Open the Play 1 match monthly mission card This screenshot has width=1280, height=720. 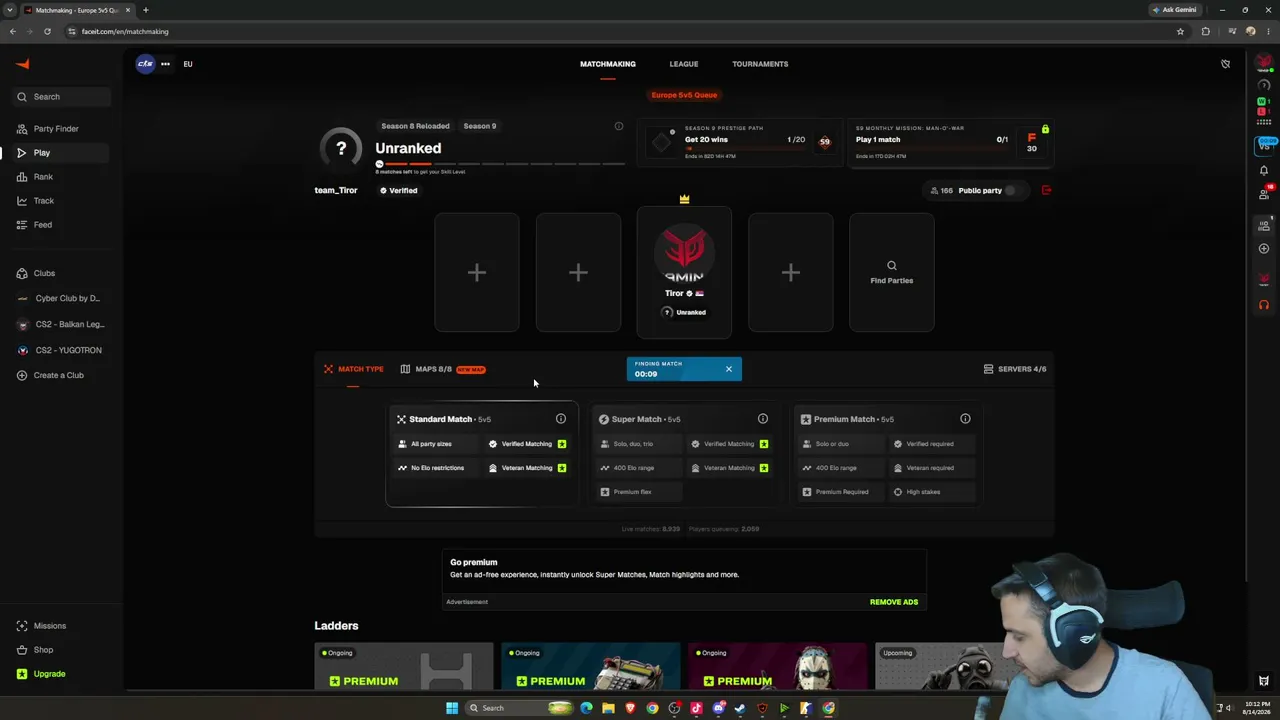tap(950, 143)
